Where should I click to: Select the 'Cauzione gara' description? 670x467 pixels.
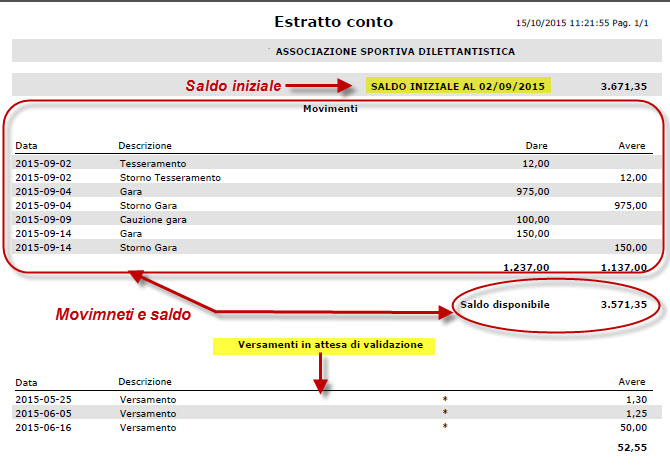click(x=153, y=220)
